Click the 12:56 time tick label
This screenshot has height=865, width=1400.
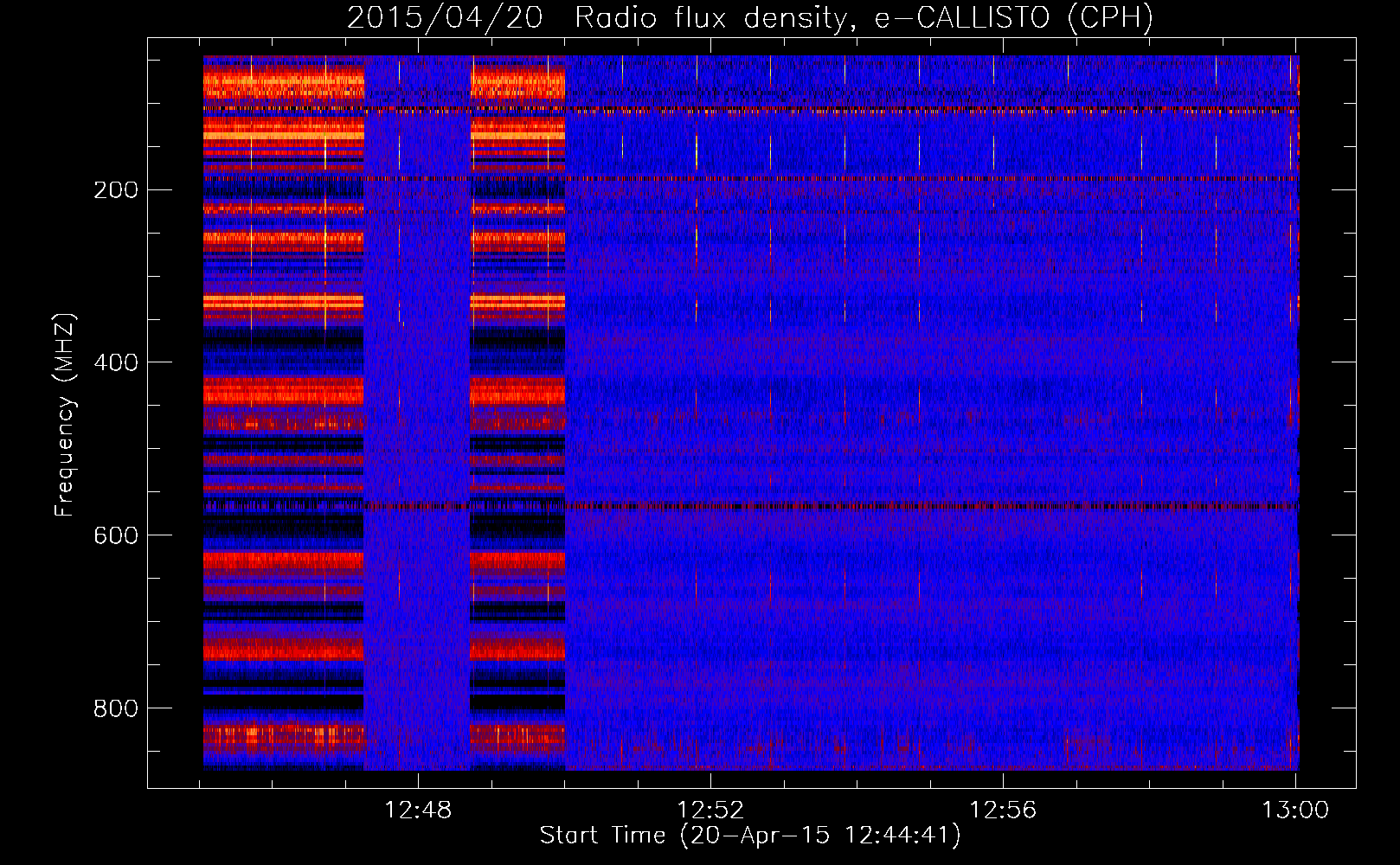click(1003, 811)
